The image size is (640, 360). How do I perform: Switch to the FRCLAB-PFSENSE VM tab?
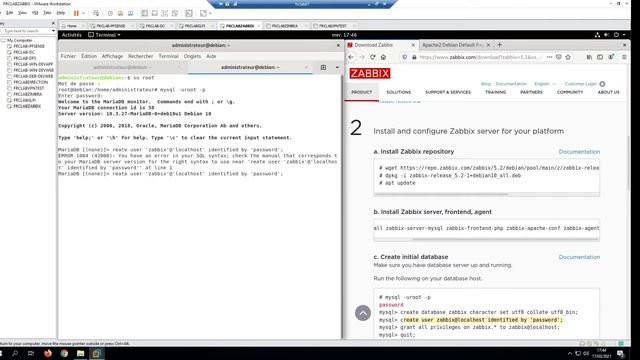click(x=110, y=26)
